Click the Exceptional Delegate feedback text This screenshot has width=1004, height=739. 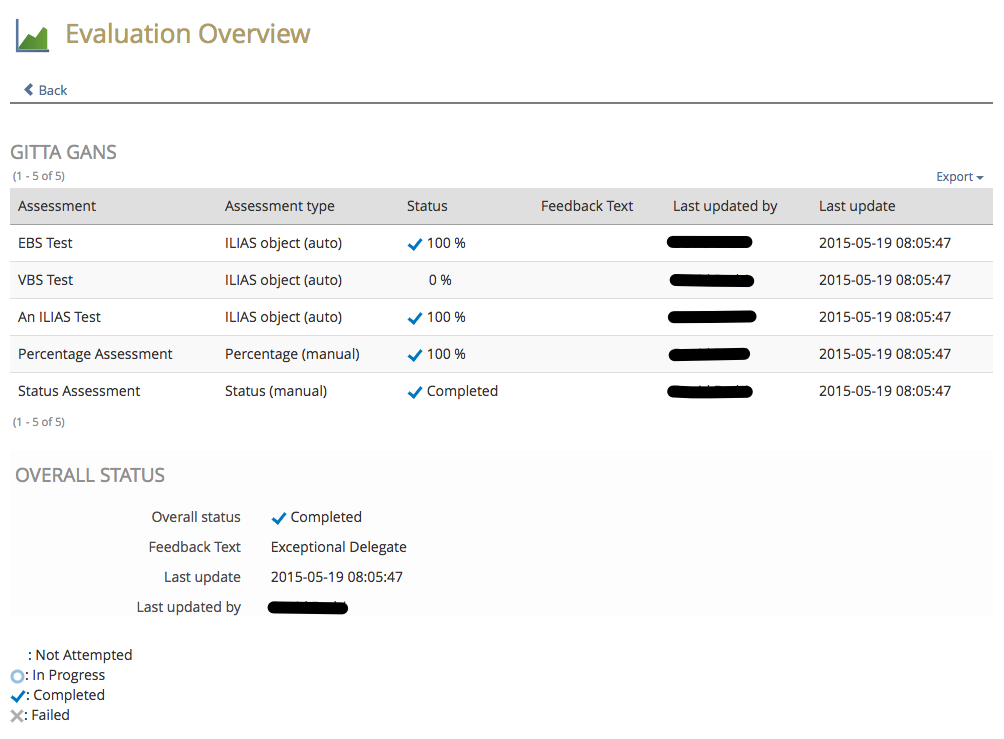point(338,547)
